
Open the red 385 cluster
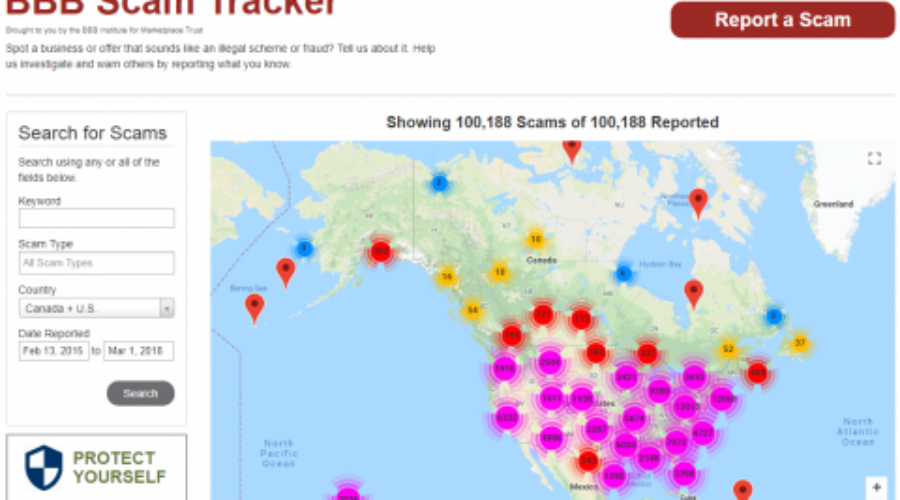tap(596, 353)
